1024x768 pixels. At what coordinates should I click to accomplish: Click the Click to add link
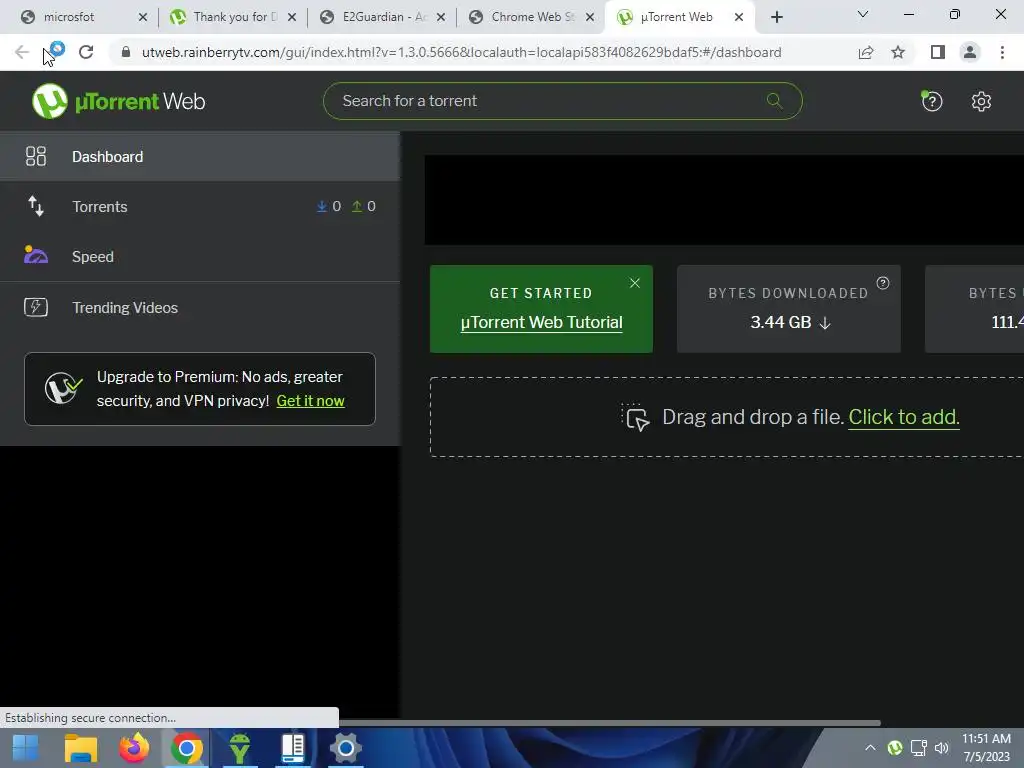point(903,417)
